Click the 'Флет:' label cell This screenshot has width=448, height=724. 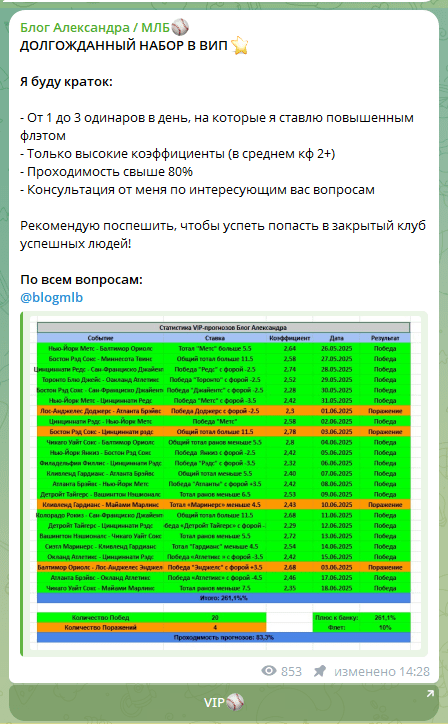(337, 627)
